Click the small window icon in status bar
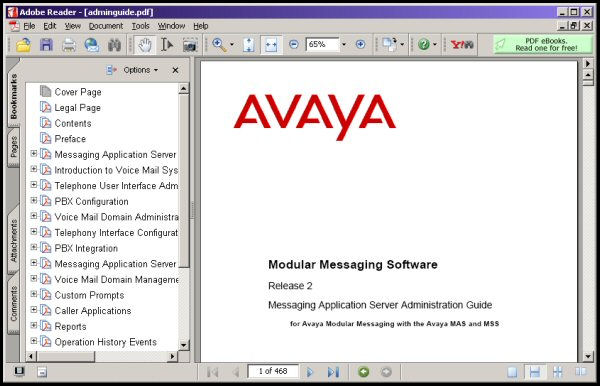600x386 pixels. [42, 372]
